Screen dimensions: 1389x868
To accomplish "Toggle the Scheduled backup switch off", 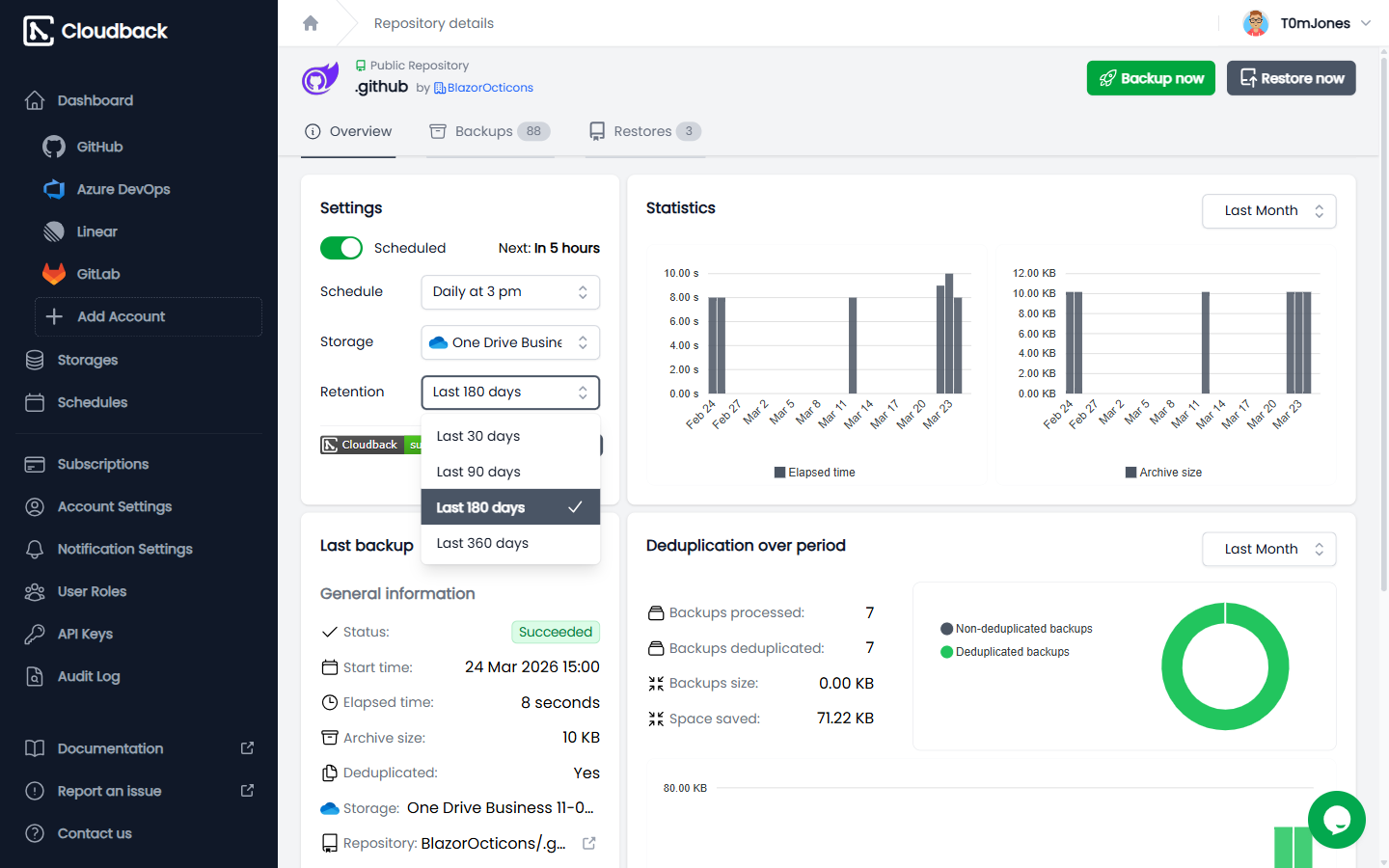I will click(x=341, y=248).
